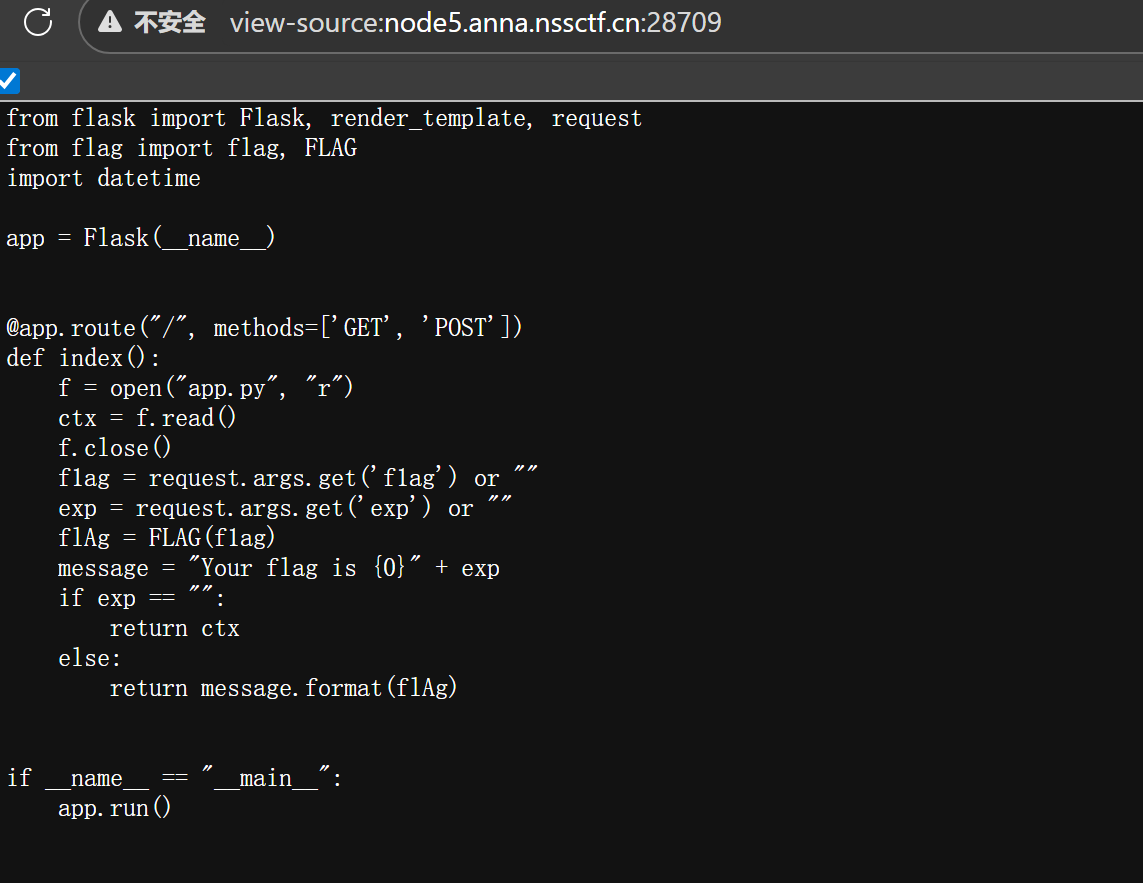Viewport: 1143px width, 883px height.
Task: Click the 'ctx = f.read()' line
Action: point(147,418)
